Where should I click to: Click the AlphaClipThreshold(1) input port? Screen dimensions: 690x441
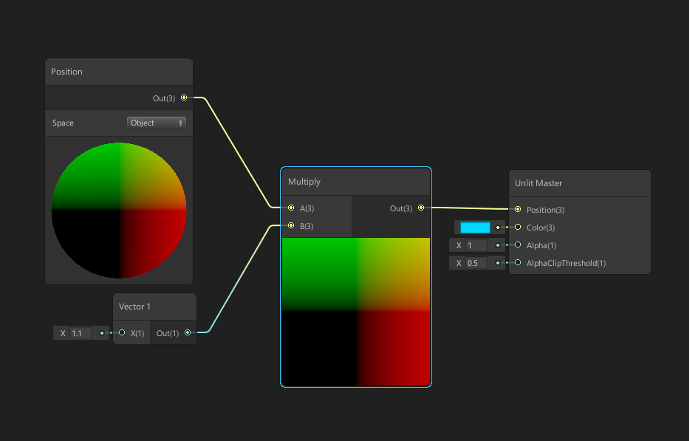pyautogui.click(x=518, y=263)
